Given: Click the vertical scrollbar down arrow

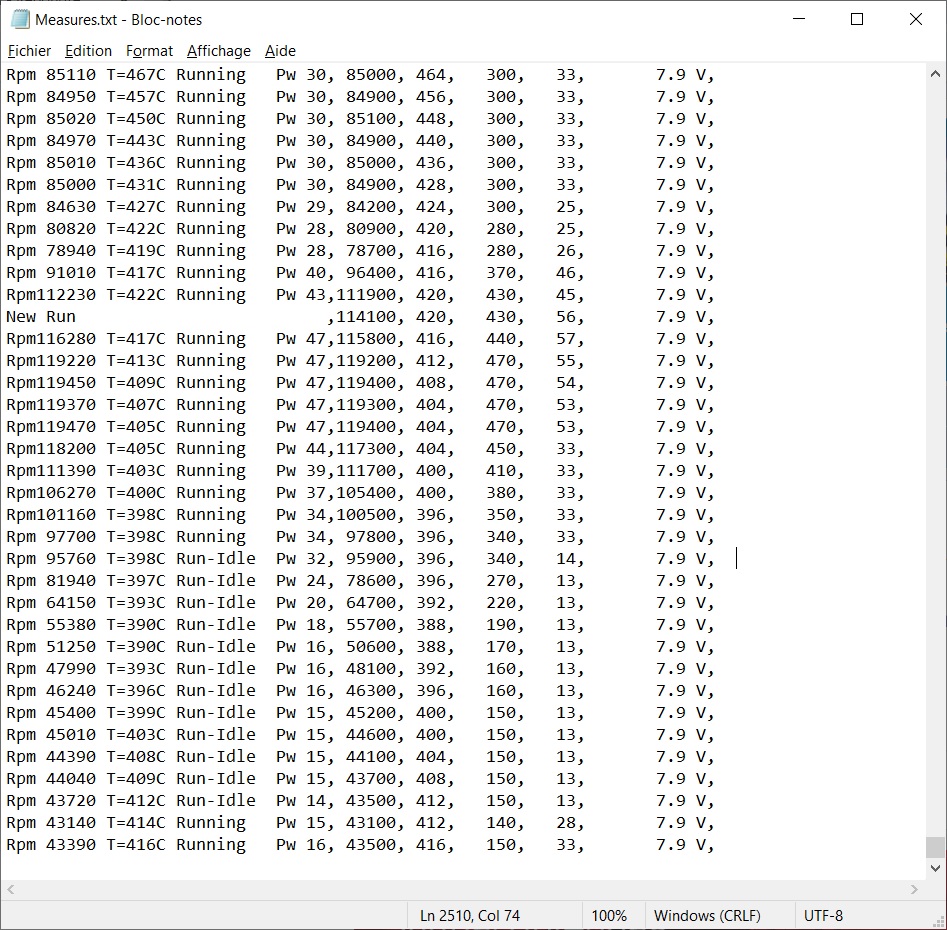Looking at the screenshot, I should 935,868.
